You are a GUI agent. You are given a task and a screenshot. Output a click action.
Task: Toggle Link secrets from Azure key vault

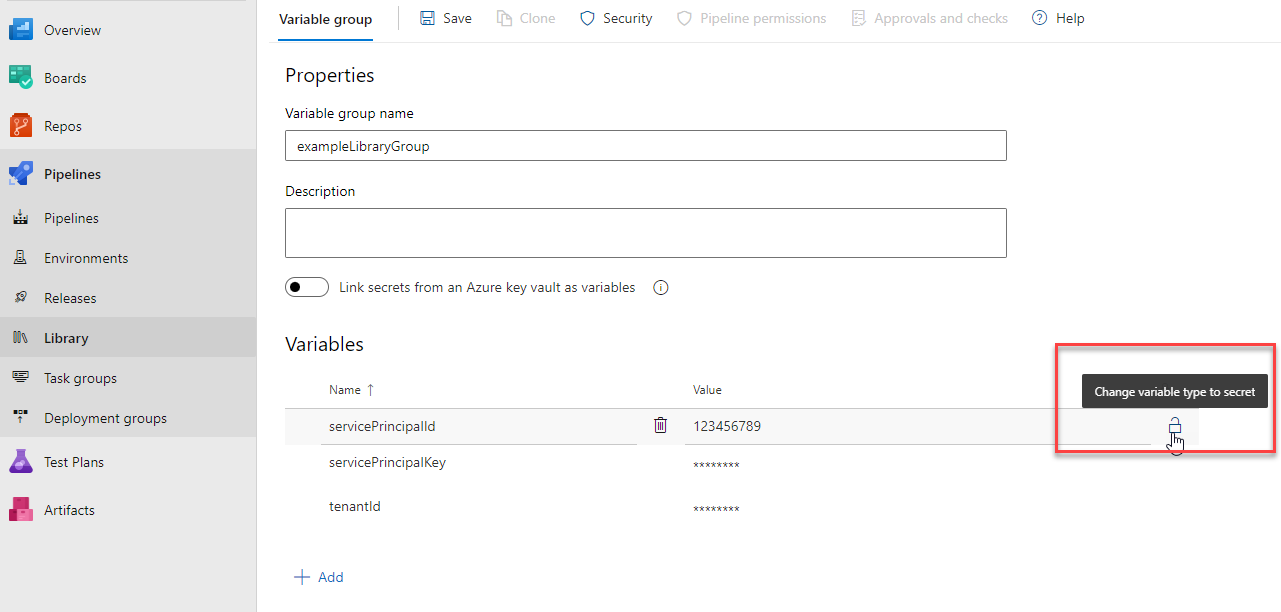(307, 288)
